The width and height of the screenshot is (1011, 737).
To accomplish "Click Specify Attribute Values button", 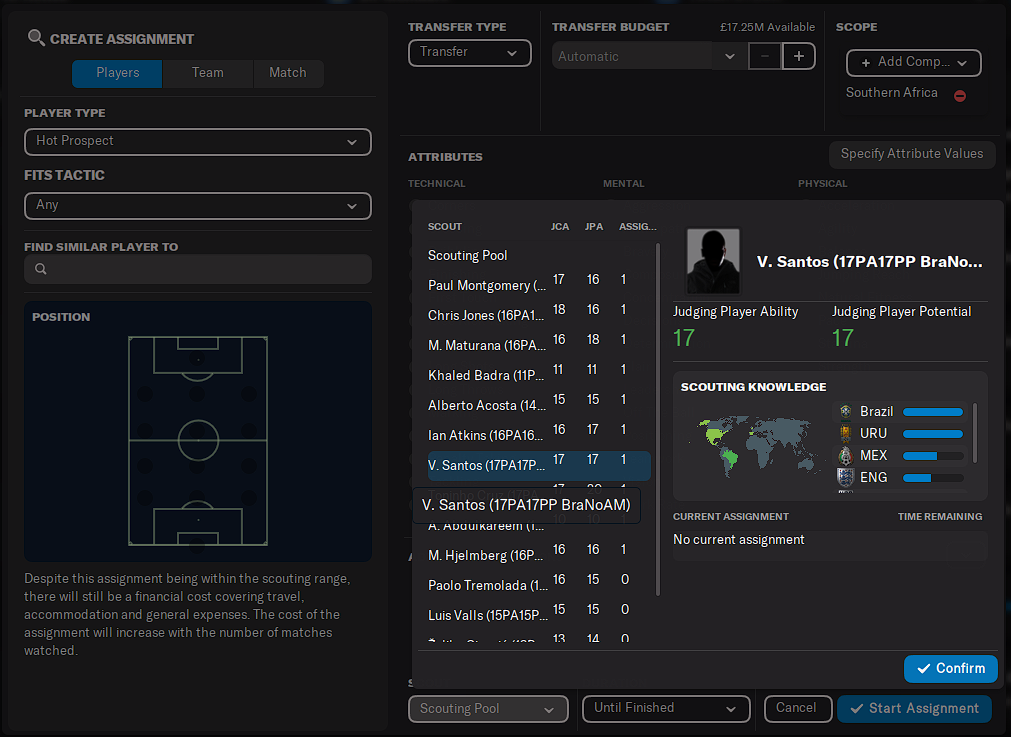I will pos(912,154).
